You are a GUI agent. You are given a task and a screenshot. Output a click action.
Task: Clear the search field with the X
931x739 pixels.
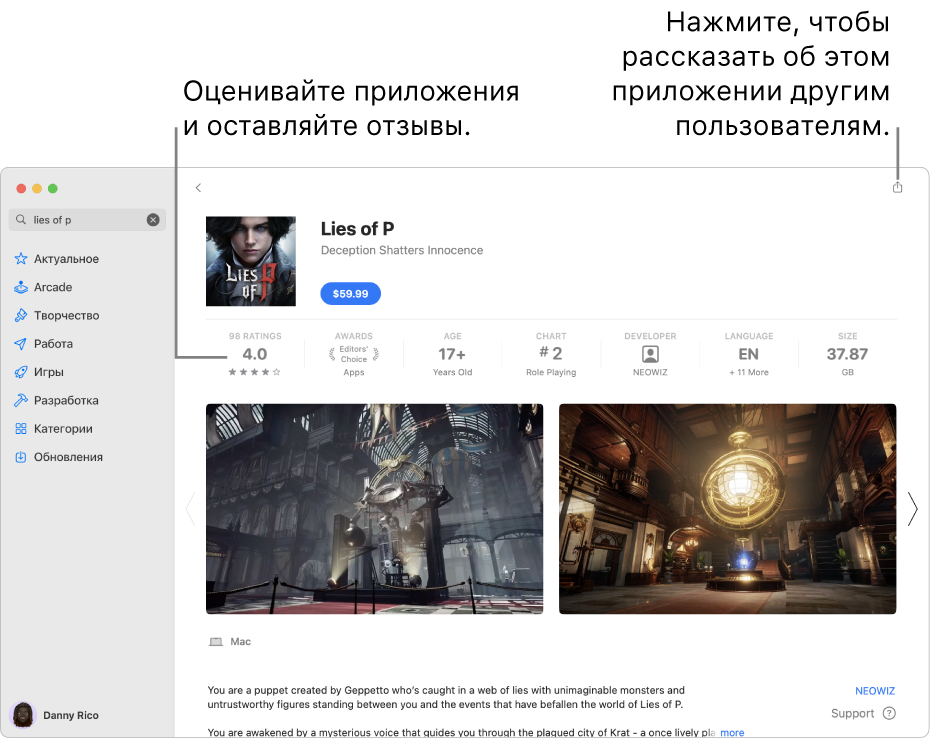click(153, 220)
